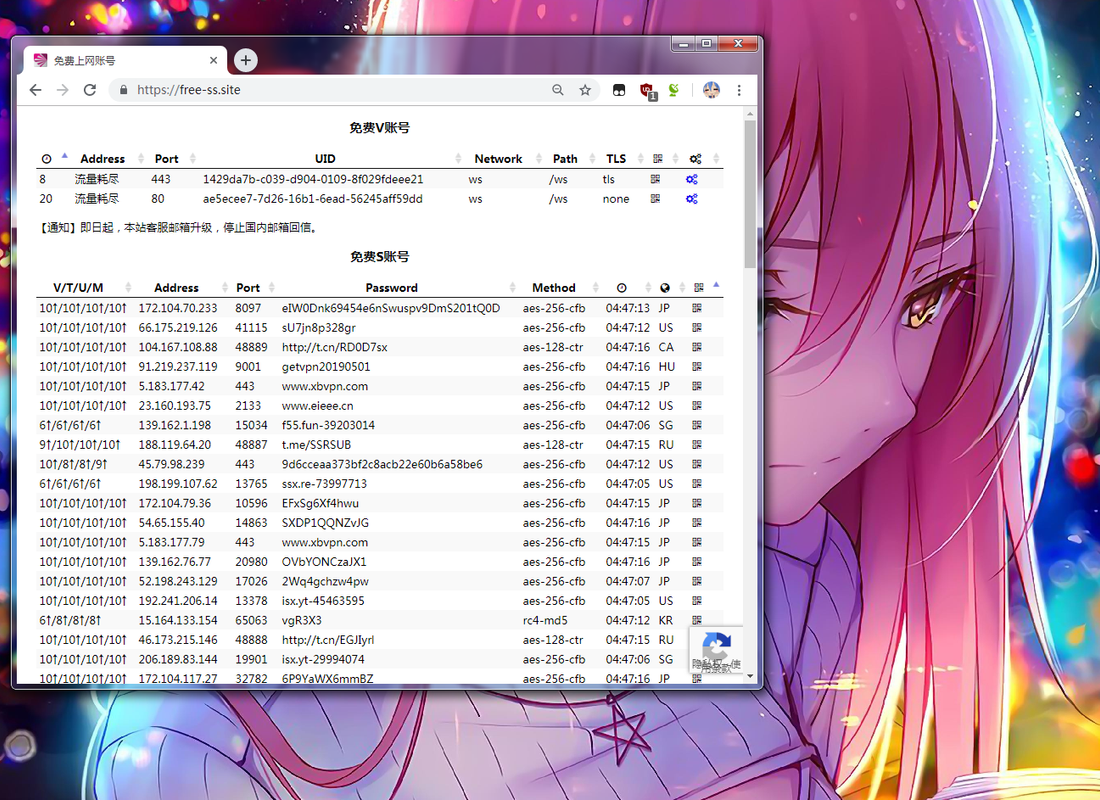The height and width of the screenshot is (800, 1100).
Task: Open Chrome three-dot menu
Action: pos(739,90)
